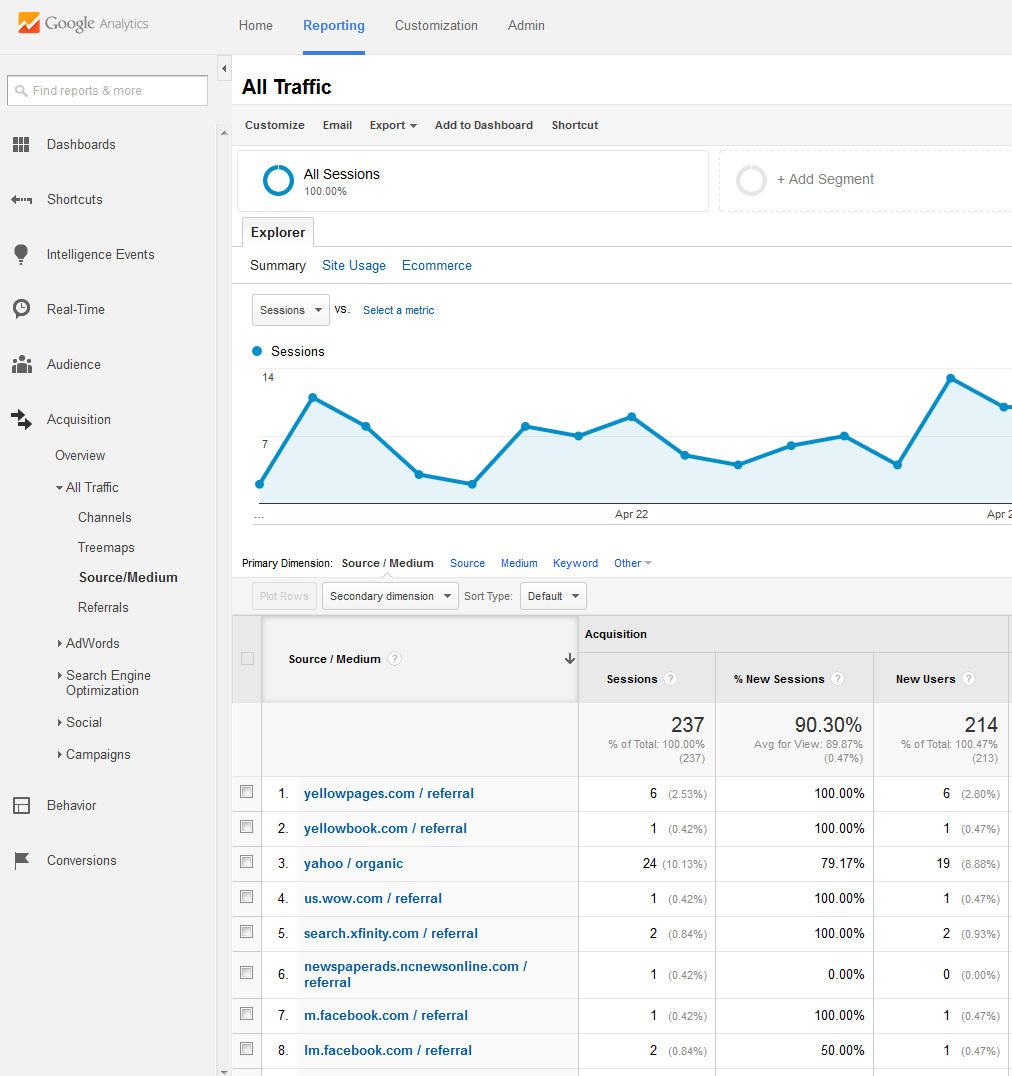
Task: Open Dashboards grid icon in sidebar
Action: pos(21,144)
